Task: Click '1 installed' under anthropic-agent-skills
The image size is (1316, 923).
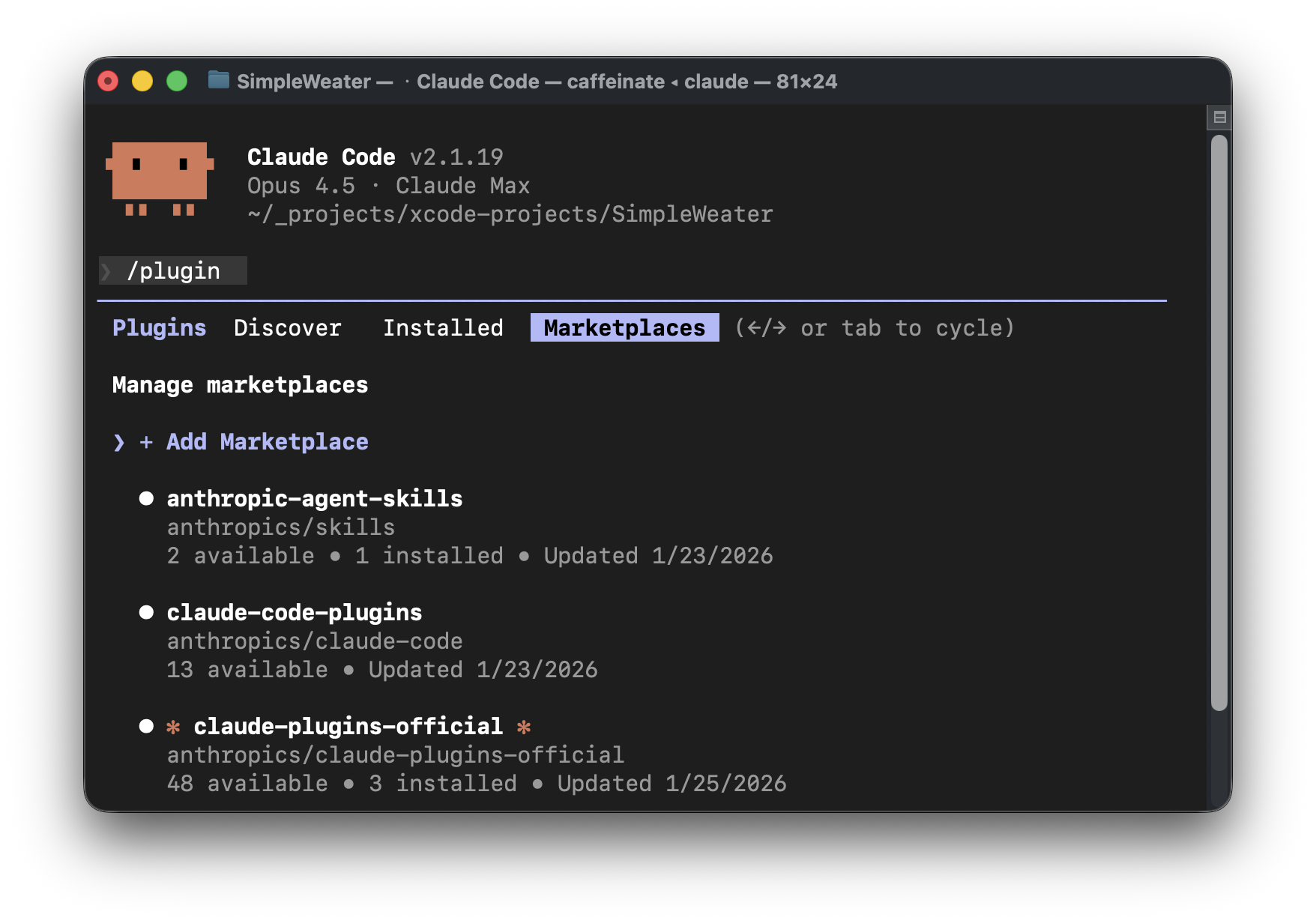Action: 429,555
